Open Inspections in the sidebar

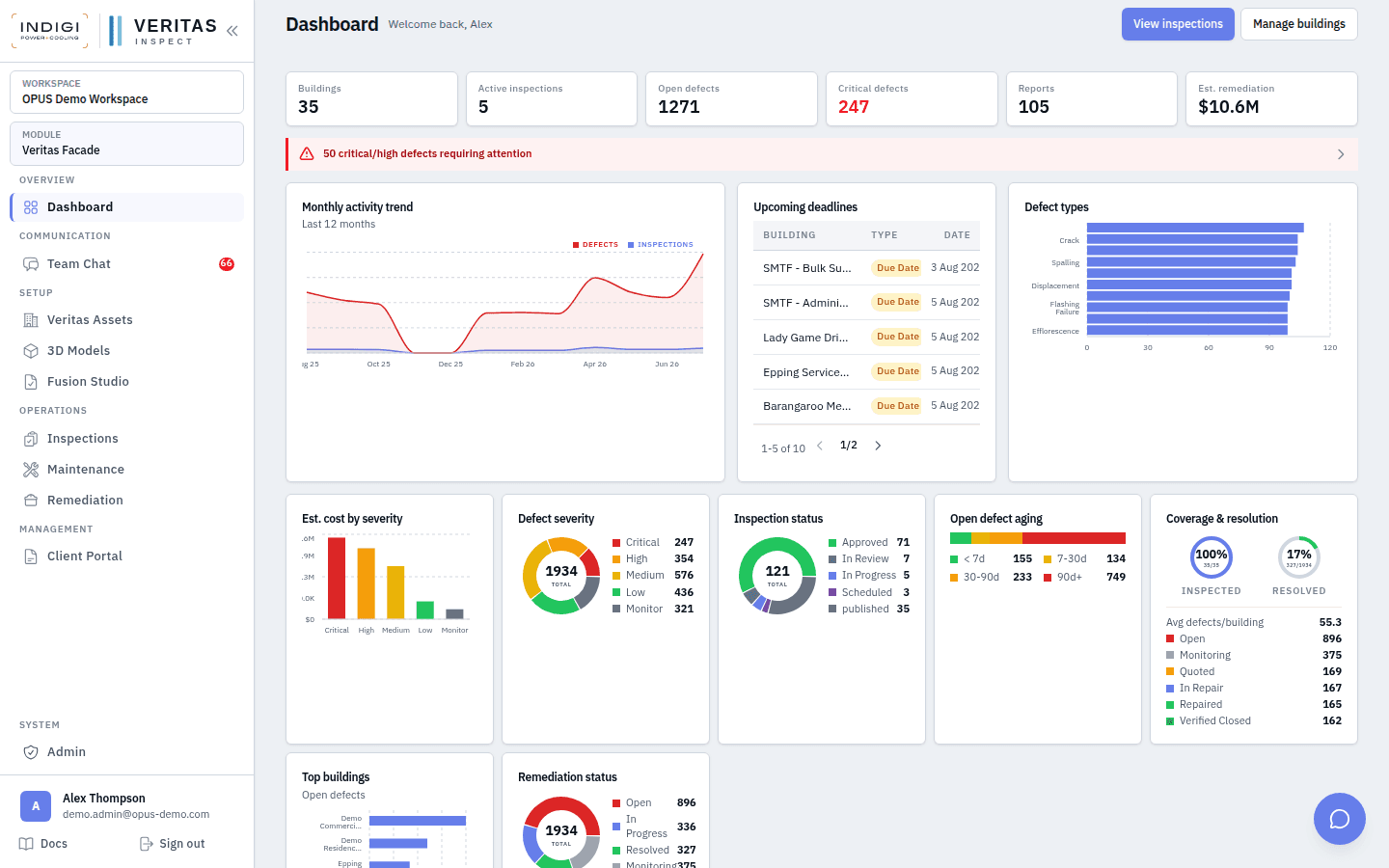(126, 439)
